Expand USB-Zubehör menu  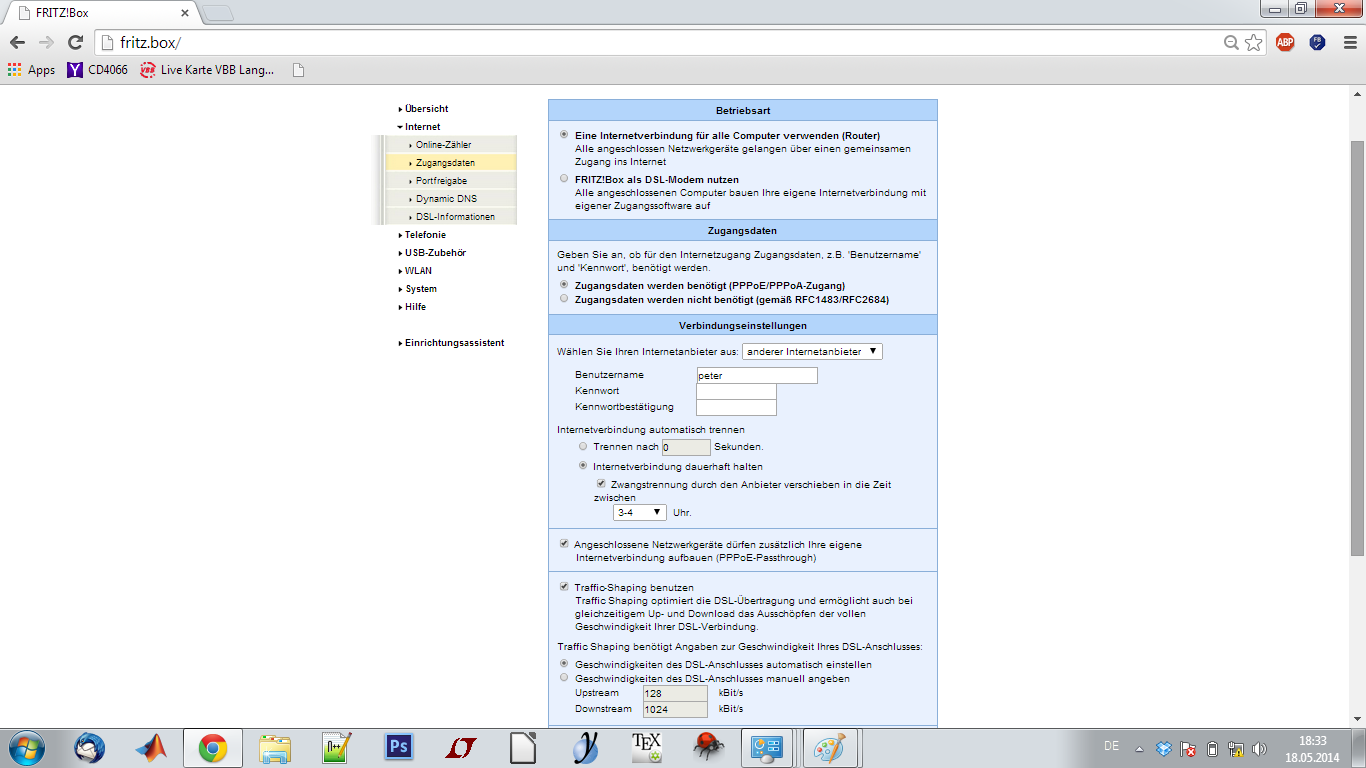[x=435, y=253]
